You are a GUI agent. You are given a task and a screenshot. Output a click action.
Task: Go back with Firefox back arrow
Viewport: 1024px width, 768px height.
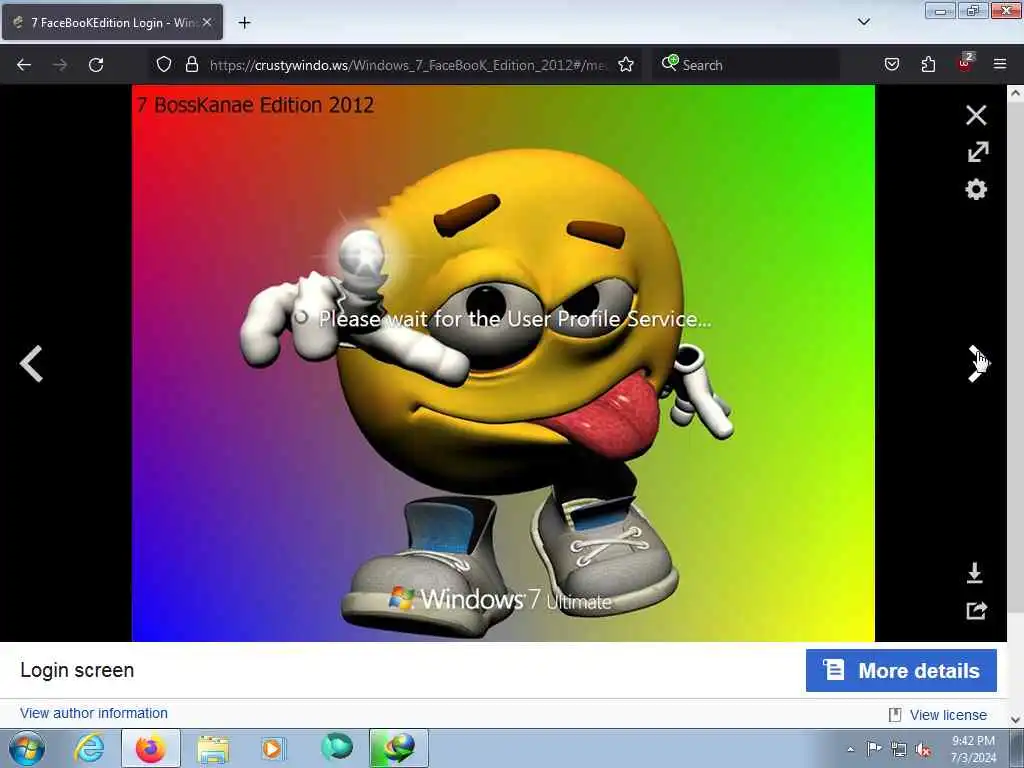(24, 65)
